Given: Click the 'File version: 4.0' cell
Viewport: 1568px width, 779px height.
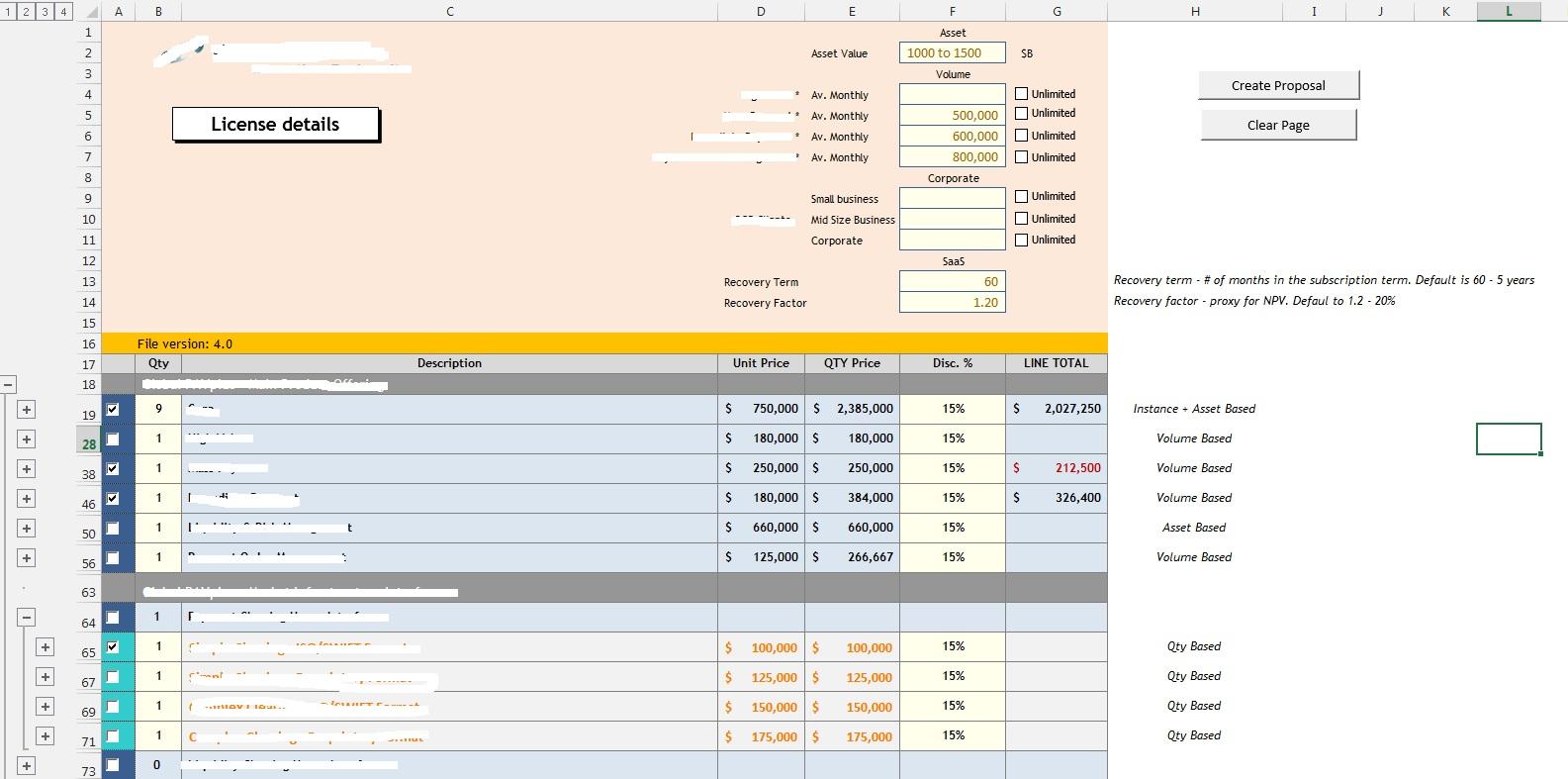Looking at the screenshot, I should pyautogui.click(x=185, y=344).
